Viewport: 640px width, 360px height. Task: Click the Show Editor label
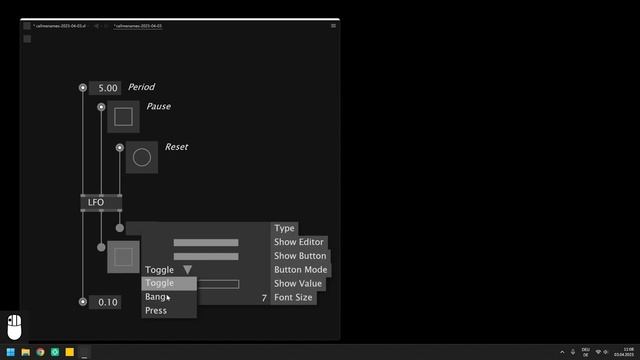pyautogui.click(x=299, y=242)
